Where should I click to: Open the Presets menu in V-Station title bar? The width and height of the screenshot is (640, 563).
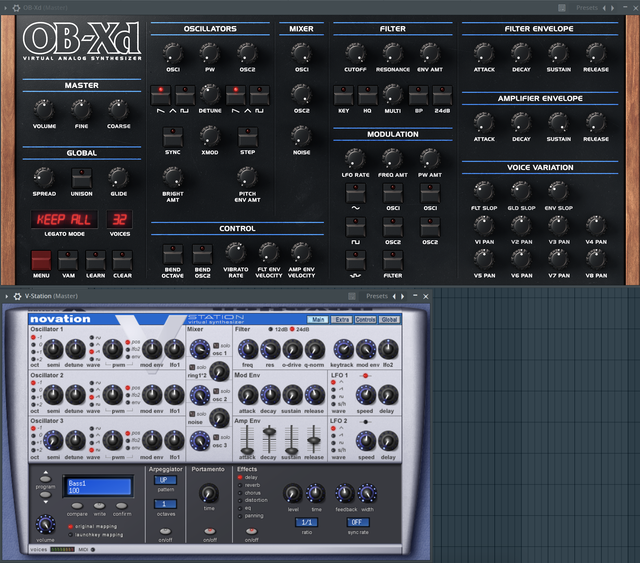click(377, 296)
